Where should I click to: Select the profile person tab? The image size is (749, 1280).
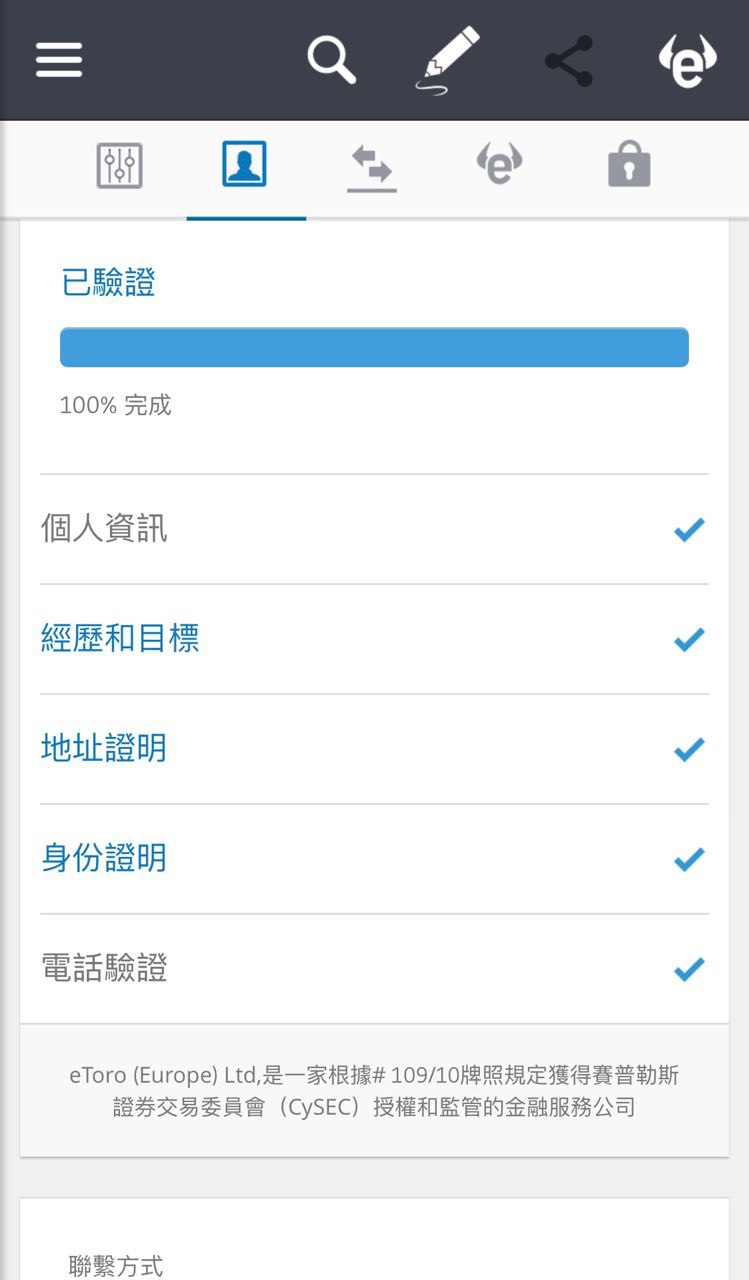245,165
